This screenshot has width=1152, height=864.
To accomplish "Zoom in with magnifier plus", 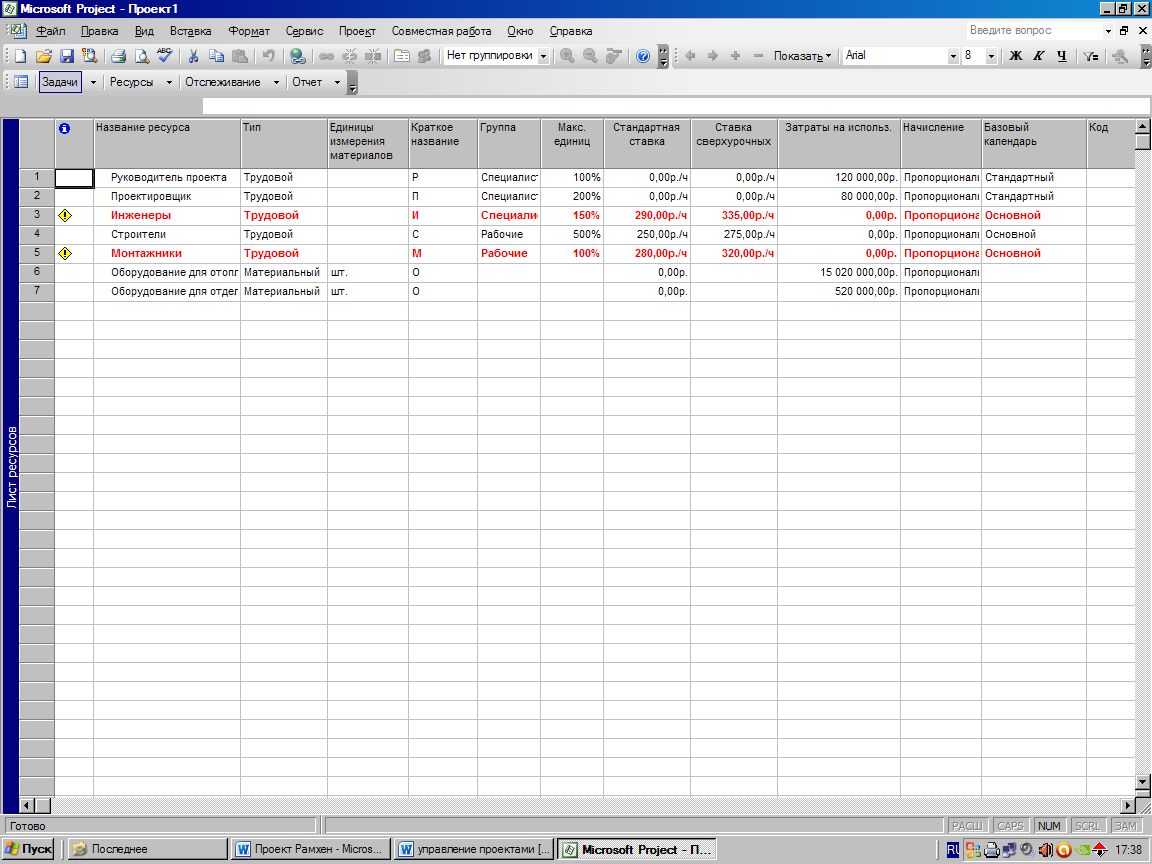I will pyautogui.click(x=567, y=56).
